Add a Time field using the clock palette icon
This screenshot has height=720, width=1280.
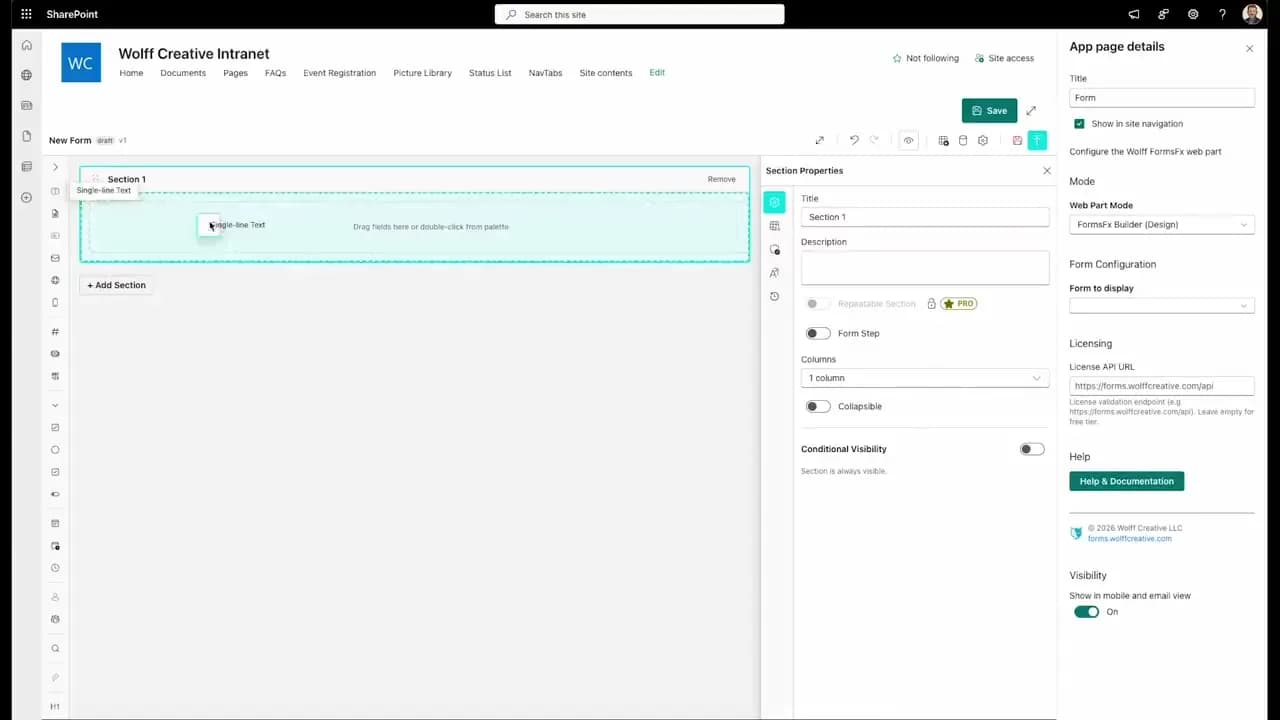pos(55,568)
